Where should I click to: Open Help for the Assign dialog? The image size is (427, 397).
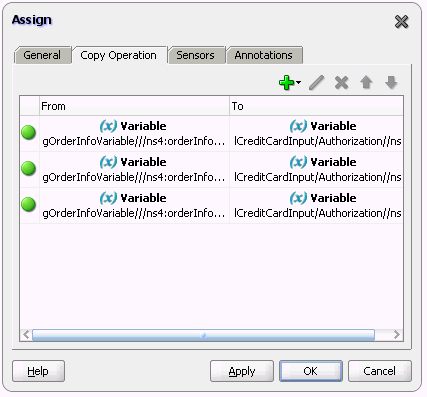[38, 371]
